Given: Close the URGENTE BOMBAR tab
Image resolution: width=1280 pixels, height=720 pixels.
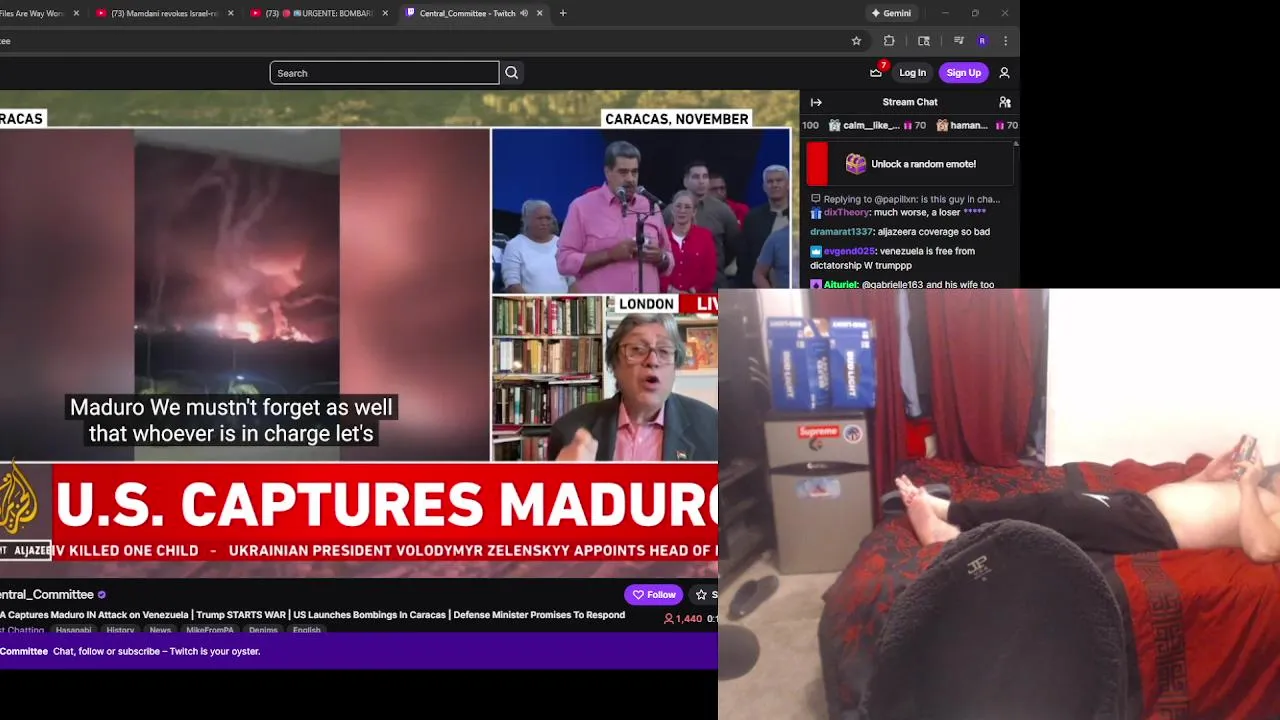Looking at the screenshot, I should coord(385,13).
